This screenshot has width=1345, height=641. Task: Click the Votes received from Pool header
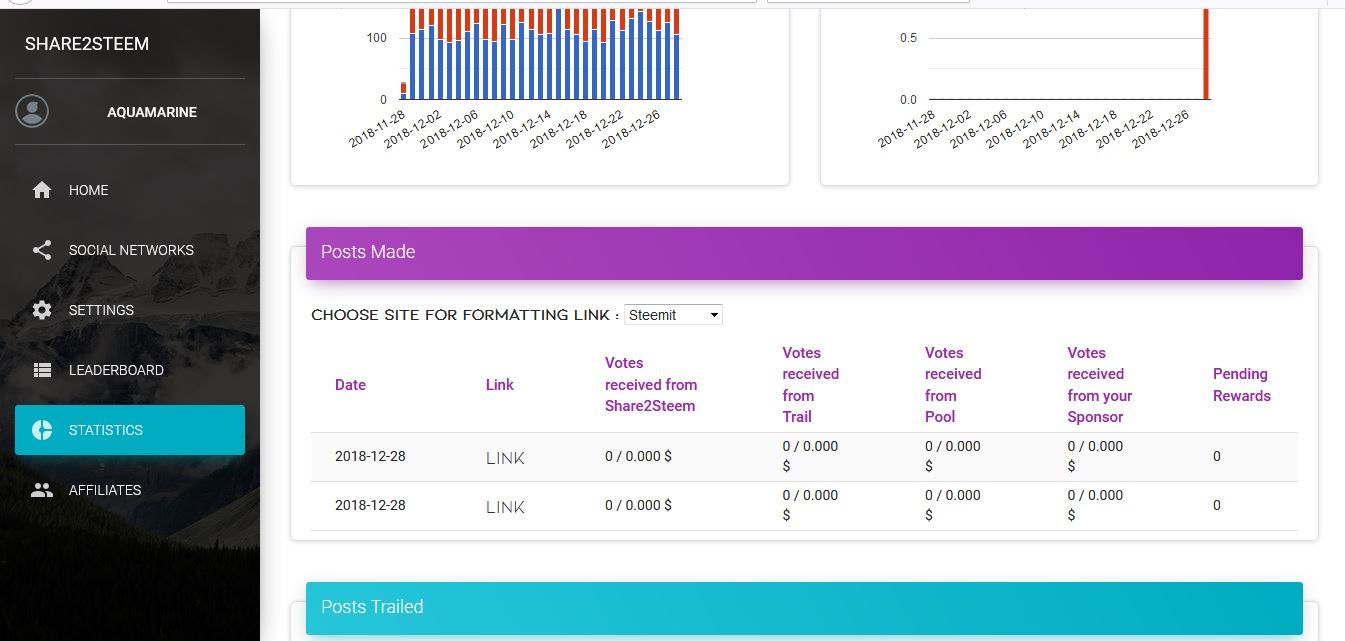pyautogui.click(x=953, y=385)
